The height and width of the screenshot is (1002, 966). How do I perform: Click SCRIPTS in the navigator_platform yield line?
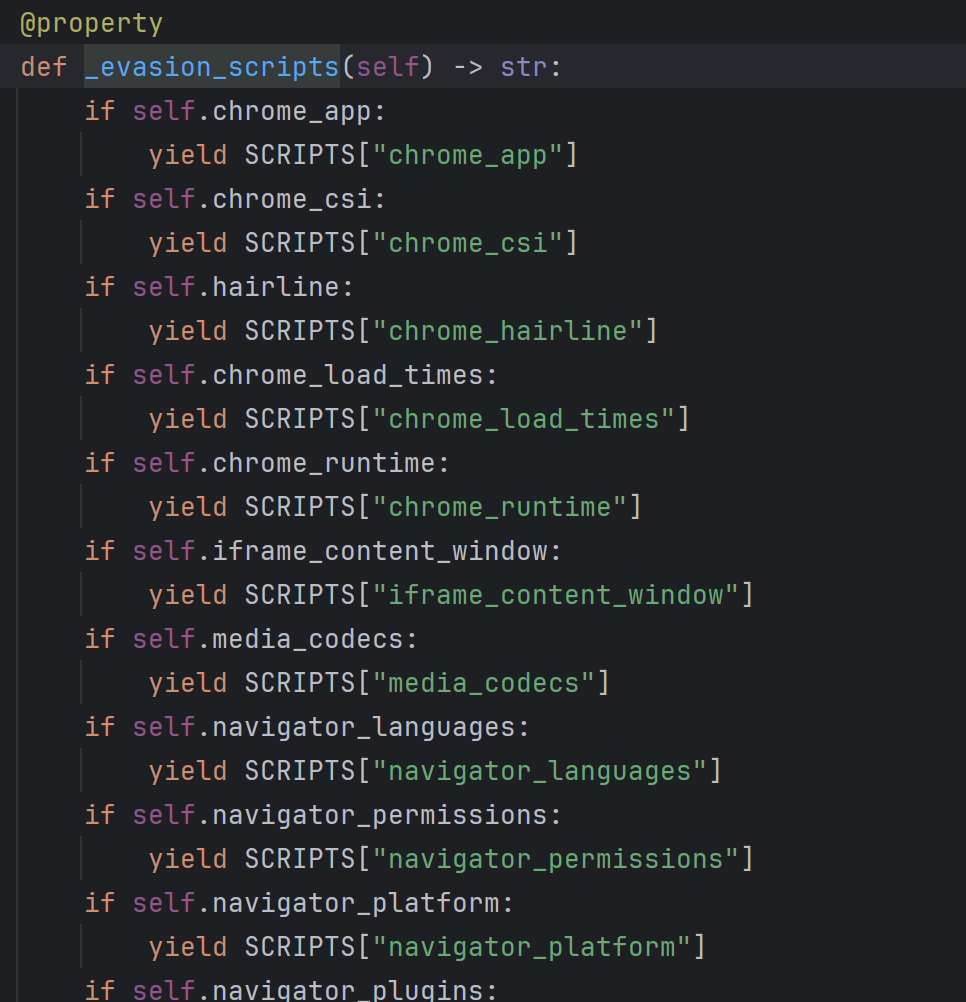click(x=300, y=947)
